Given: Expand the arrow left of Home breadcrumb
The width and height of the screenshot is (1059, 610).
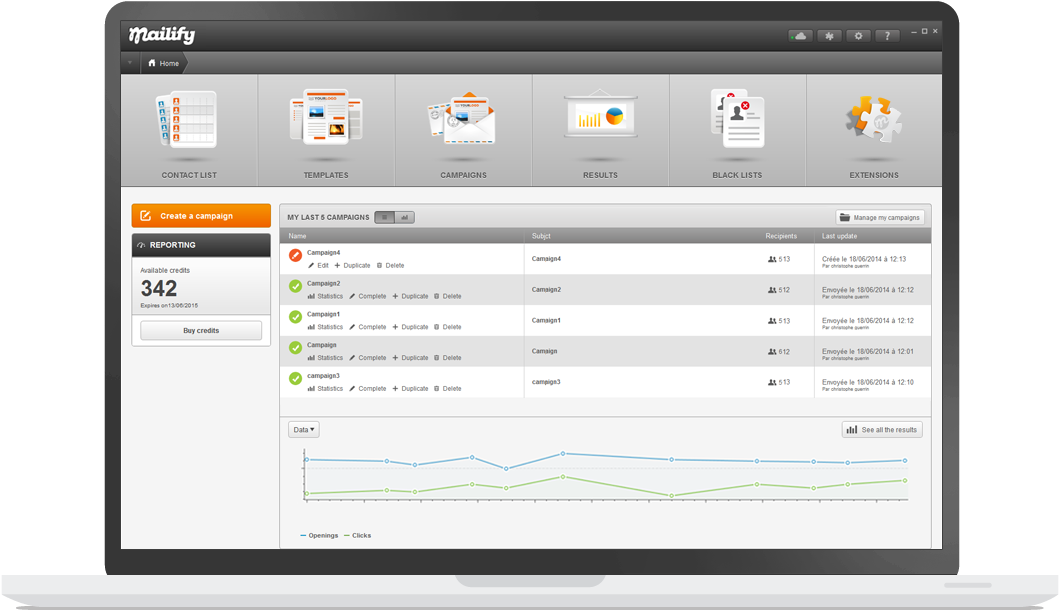Looking at the screenshot, I should 130,63.
